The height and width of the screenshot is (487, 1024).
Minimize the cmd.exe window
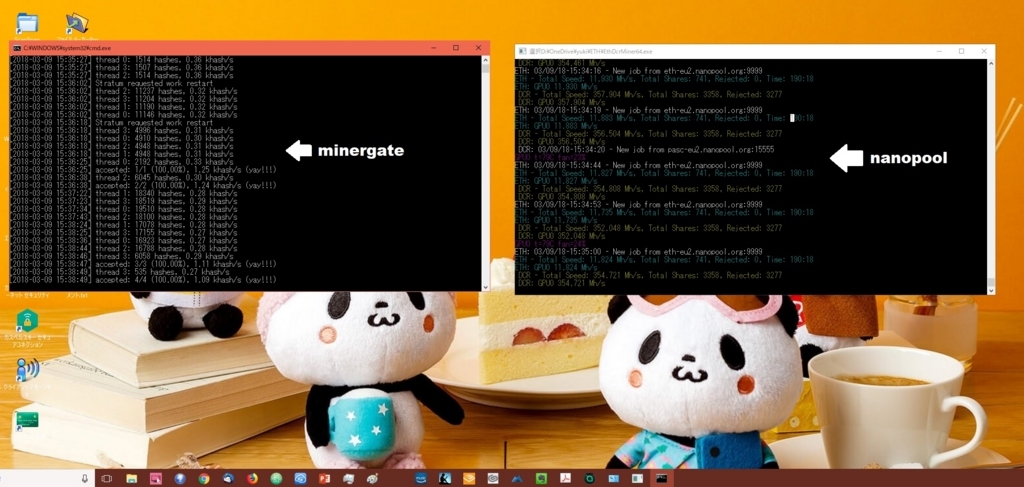tap(434, 48)
